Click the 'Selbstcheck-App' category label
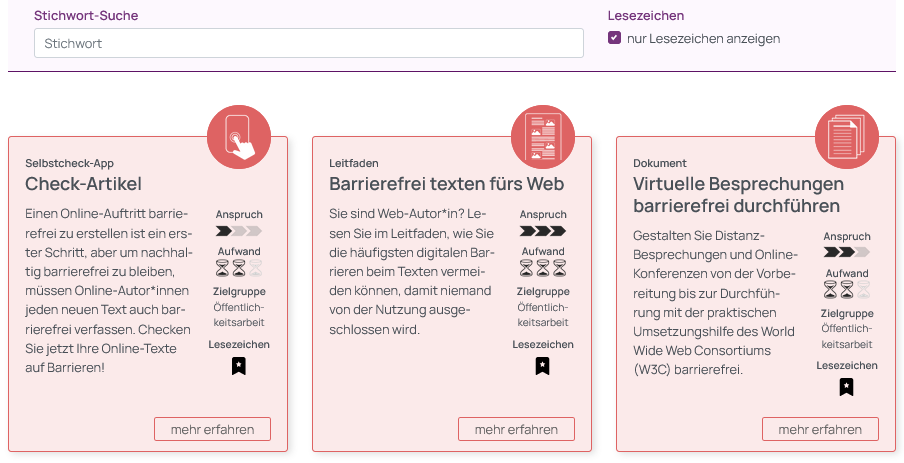Viewport: 904px width, 463px height. pyautogui.click(x=69, y=163)
